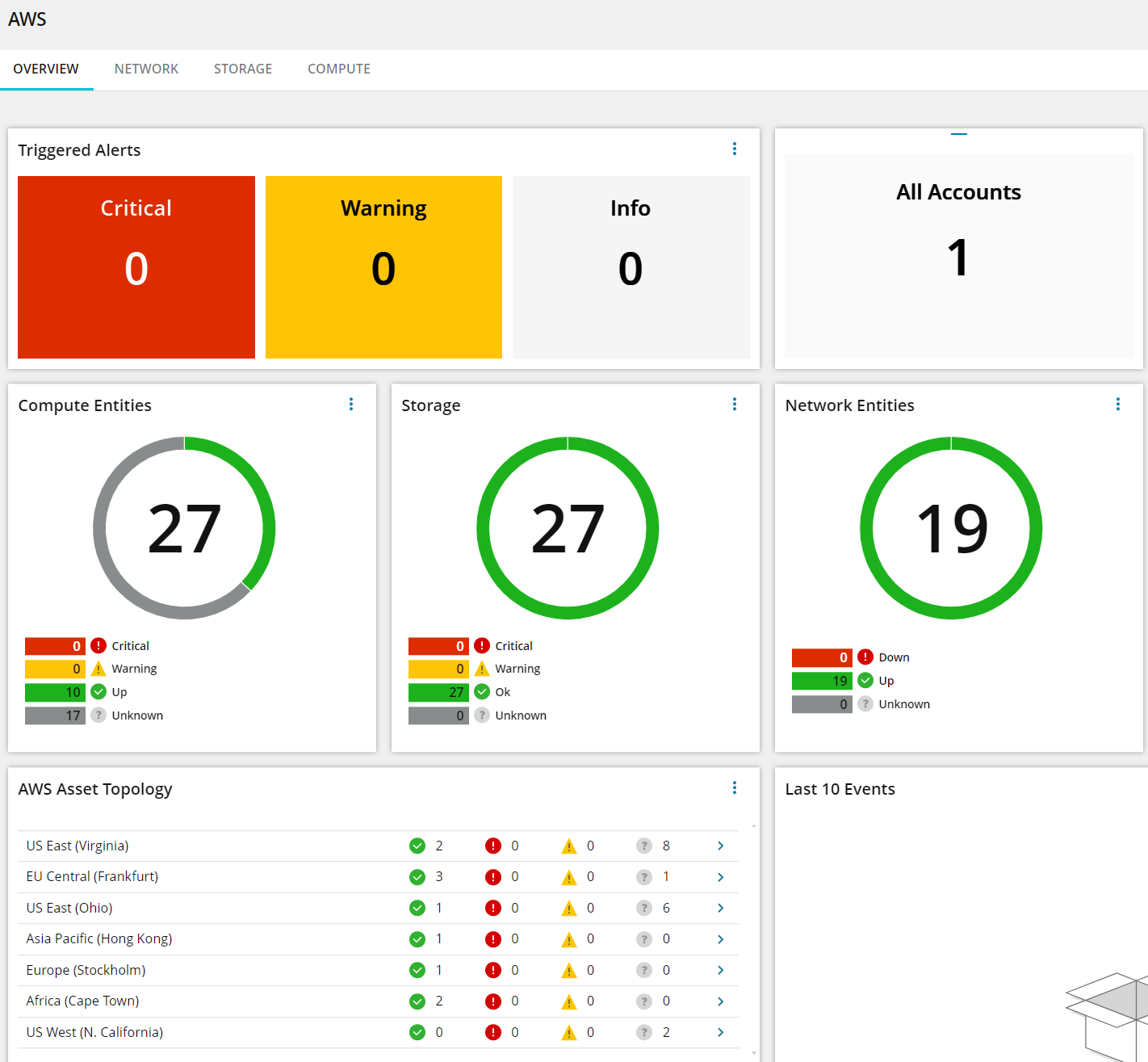Expand the Africa (Cape Town) topology row
1148x1062 pixels.
pyautogui.click(x=721, y=1001)
